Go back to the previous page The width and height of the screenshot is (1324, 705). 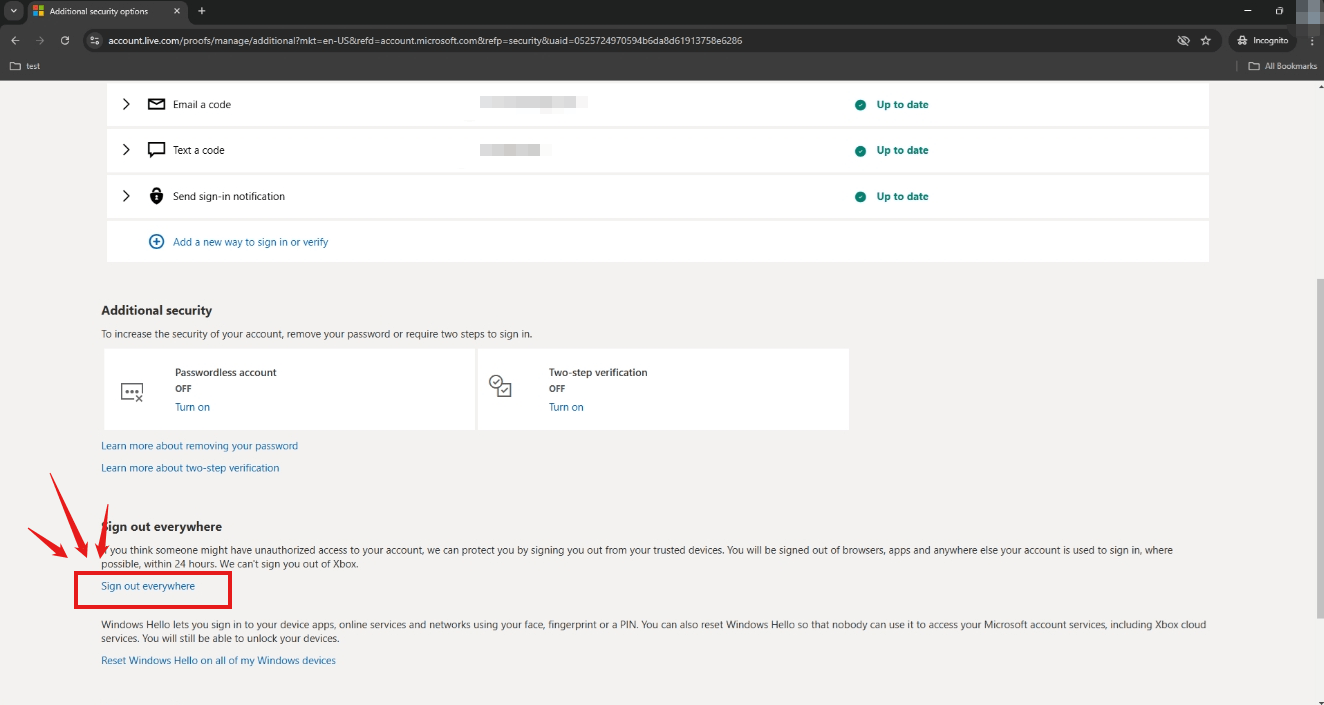pos(15,41)
